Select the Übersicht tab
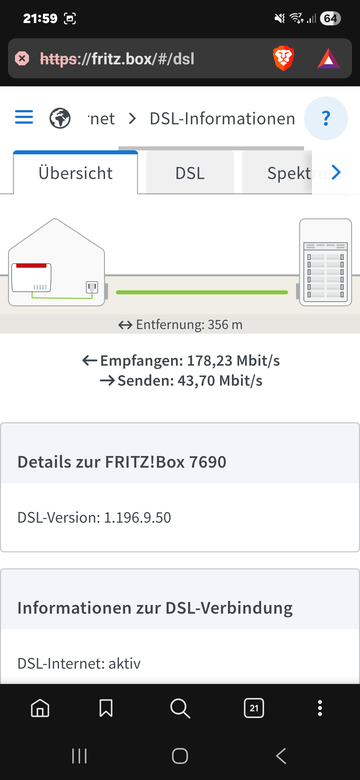Viewport: 360px width, 780px height. 76,173
